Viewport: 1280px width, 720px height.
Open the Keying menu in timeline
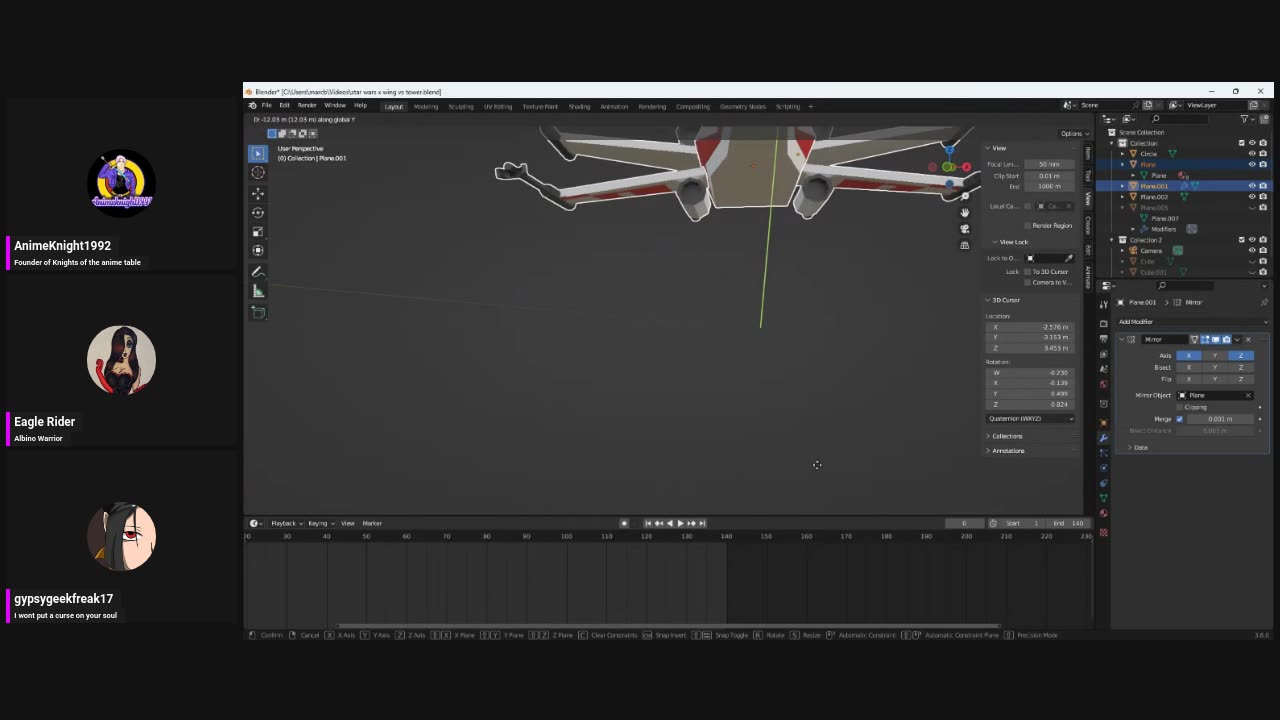point(319,523)
